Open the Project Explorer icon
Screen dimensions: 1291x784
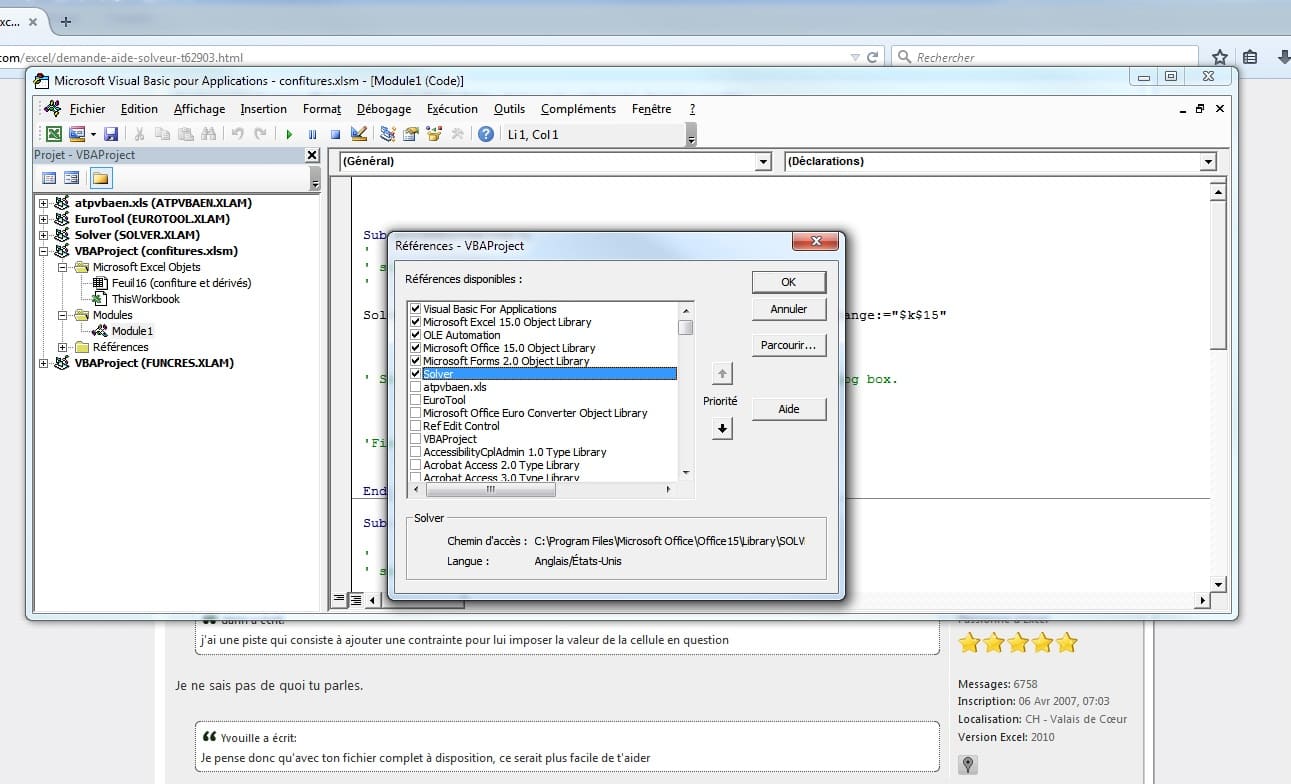tap(388, 134)
